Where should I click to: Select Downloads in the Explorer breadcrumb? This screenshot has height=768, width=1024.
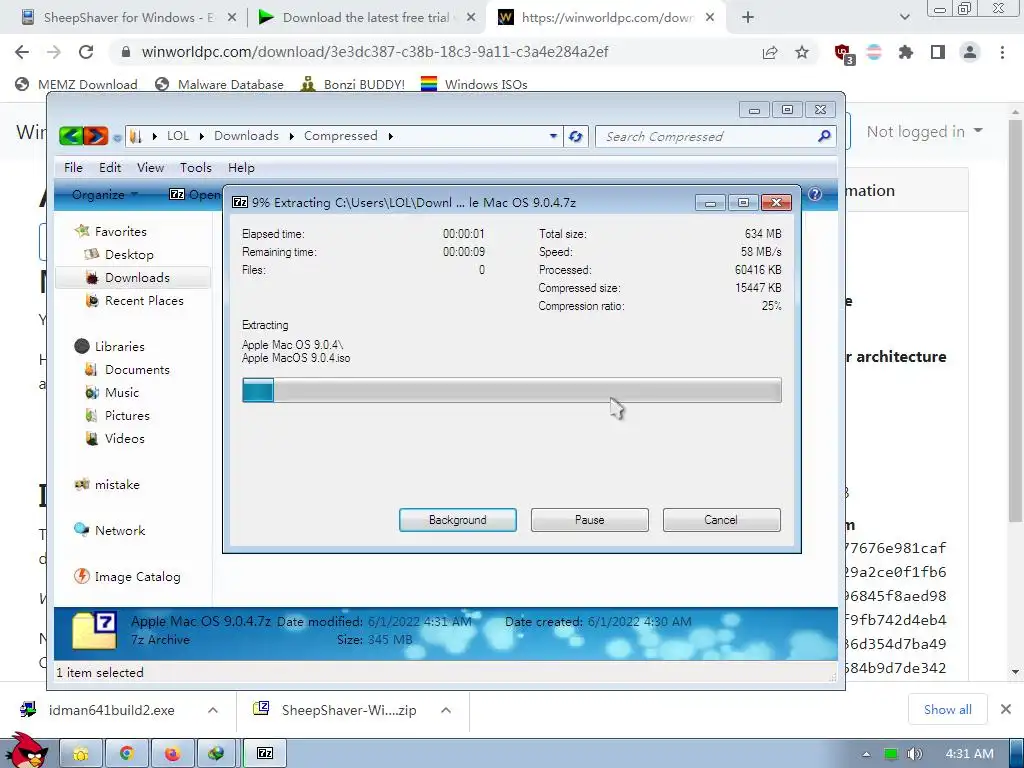(x=246, y=136)
